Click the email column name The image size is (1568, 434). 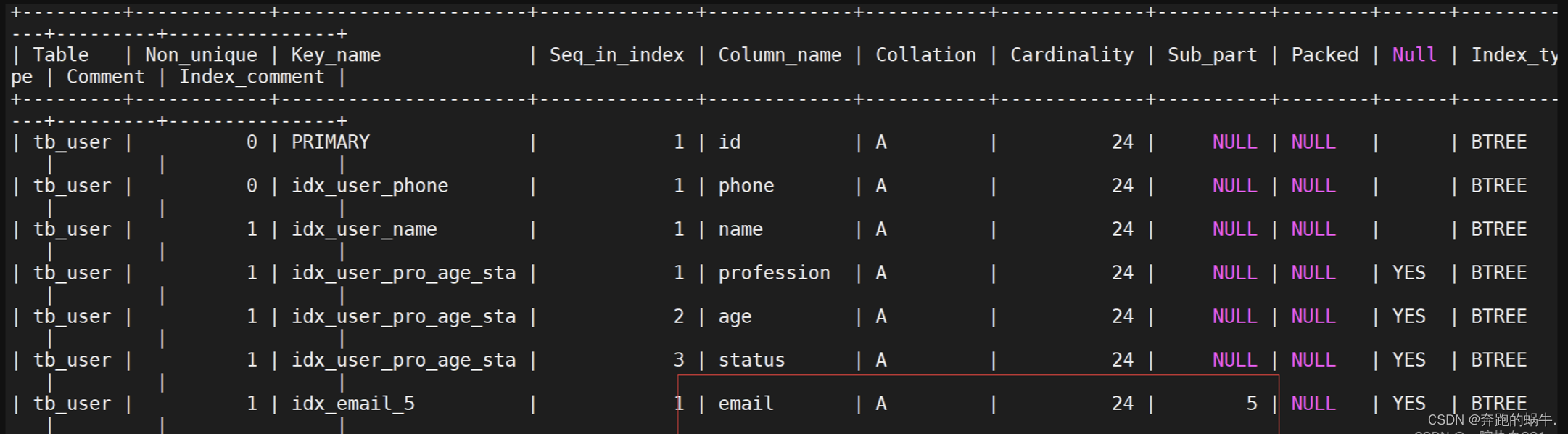click(746, 404)
